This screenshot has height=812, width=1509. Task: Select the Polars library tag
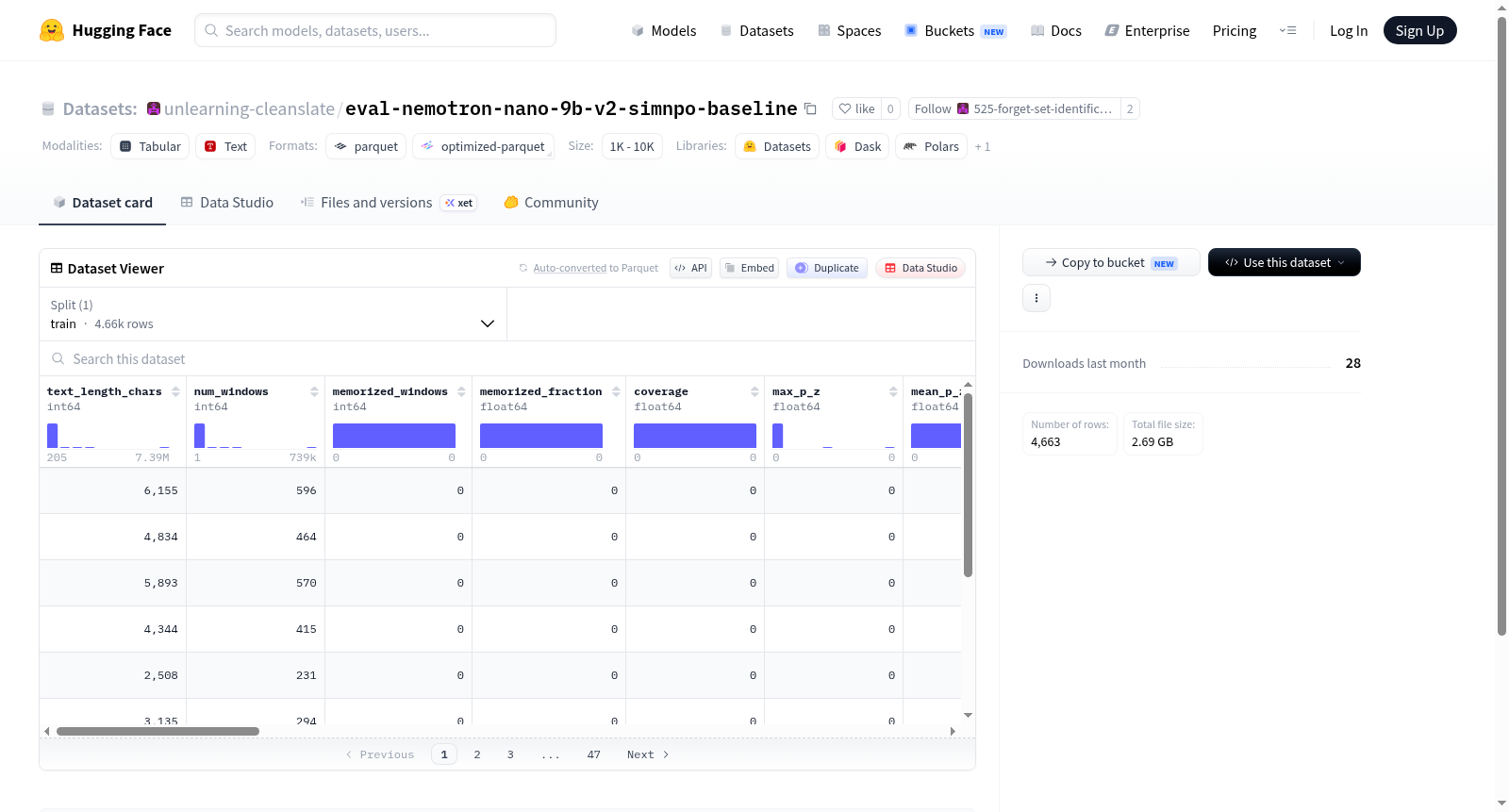tap(931, 146)
